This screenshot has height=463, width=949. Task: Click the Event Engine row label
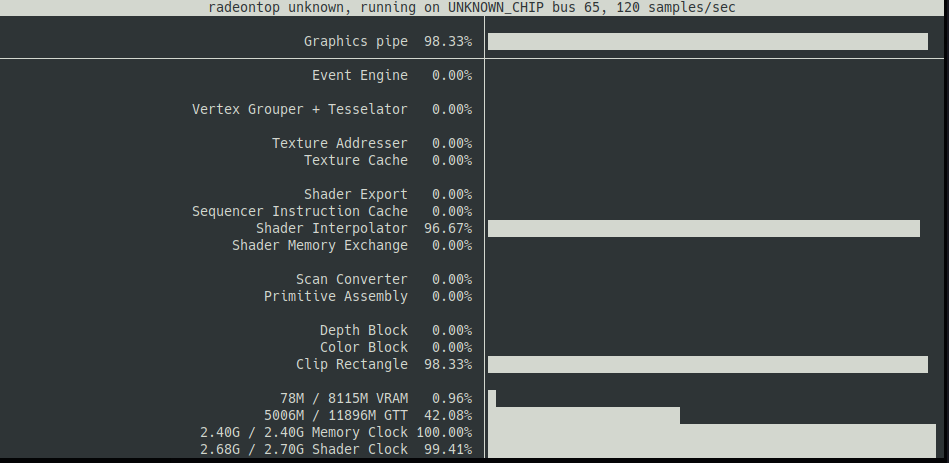coord(360,75)
